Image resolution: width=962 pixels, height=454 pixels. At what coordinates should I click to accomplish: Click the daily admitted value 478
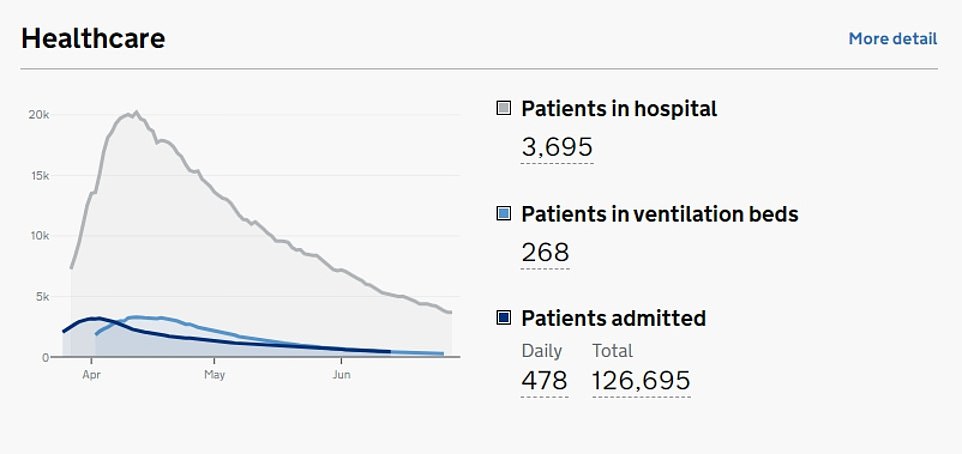[544, 381]
